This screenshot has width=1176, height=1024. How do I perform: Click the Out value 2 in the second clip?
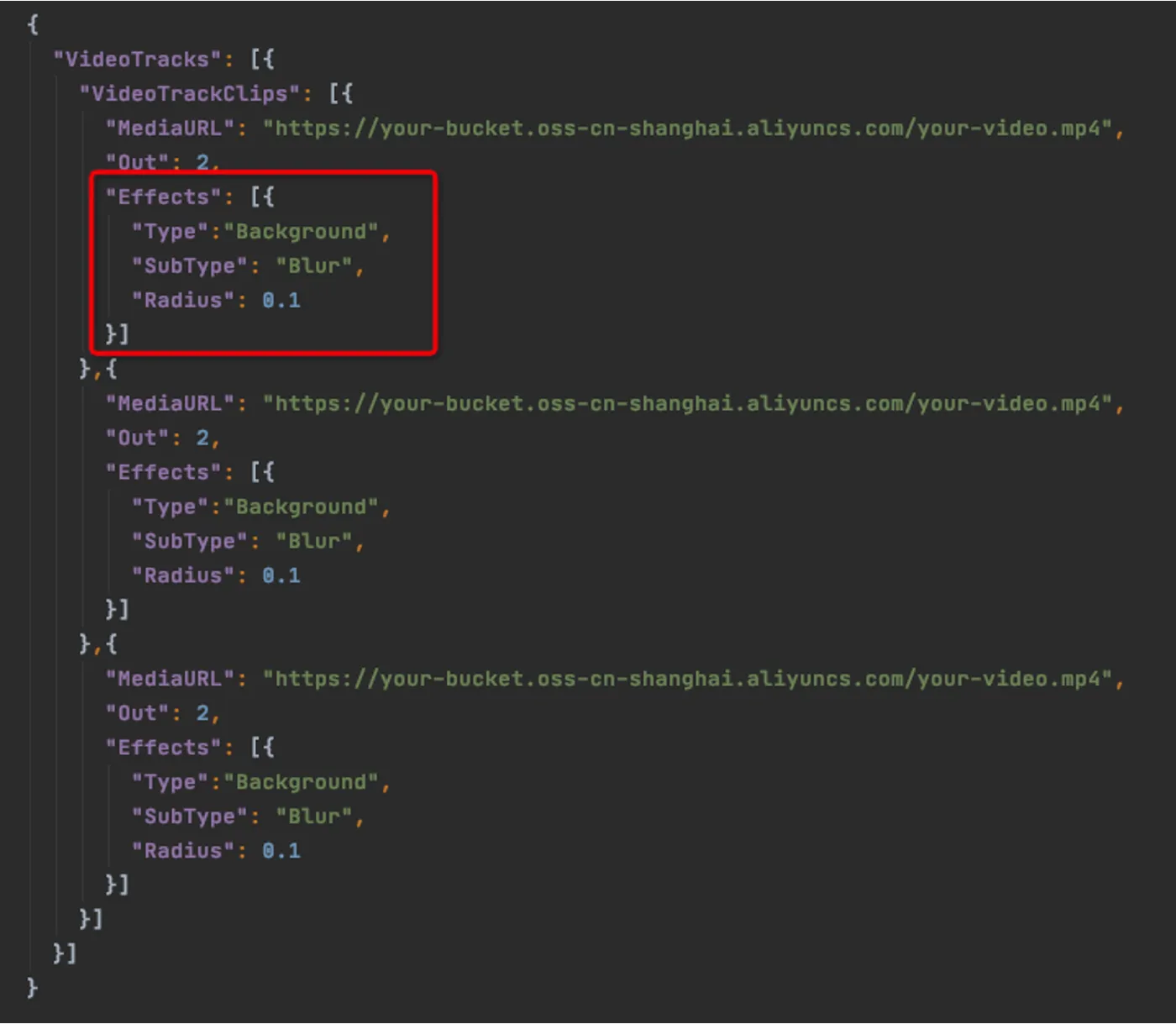pyautogui.click(x=202, y=438)
